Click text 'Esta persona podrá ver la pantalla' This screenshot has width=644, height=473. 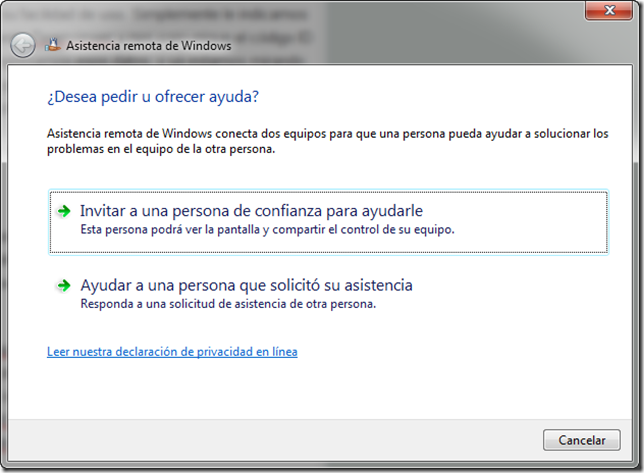click(172, 230)
